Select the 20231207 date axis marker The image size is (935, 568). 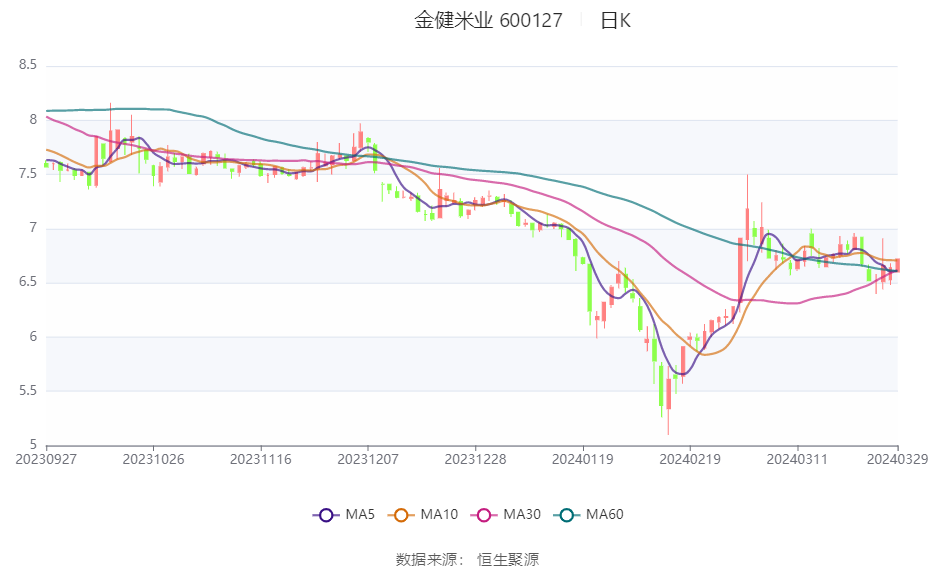coord(368,460)
